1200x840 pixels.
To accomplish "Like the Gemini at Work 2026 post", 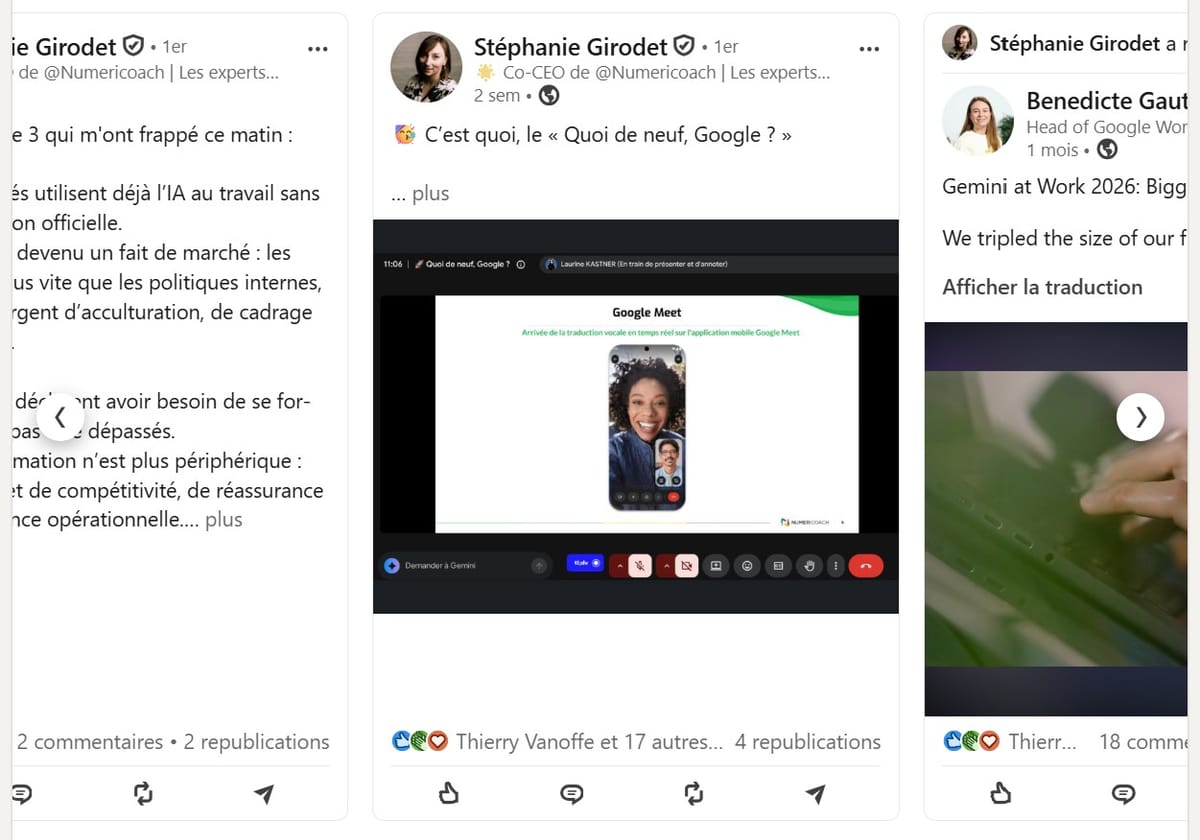I will pyautogui.click(x=1000, y=794).
